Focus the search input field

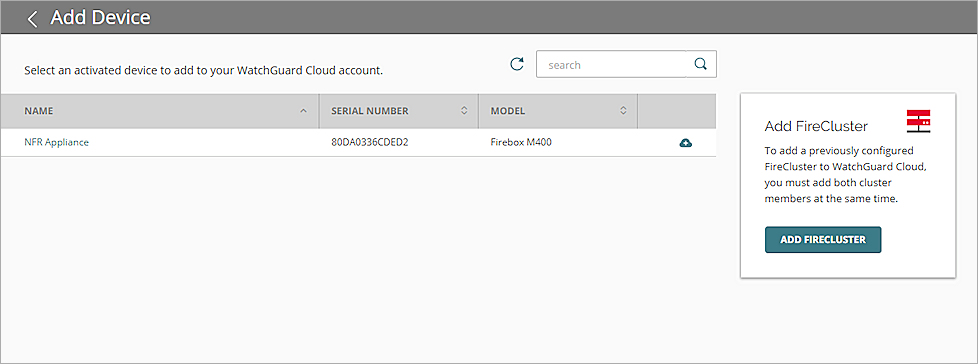coord(611,64)
